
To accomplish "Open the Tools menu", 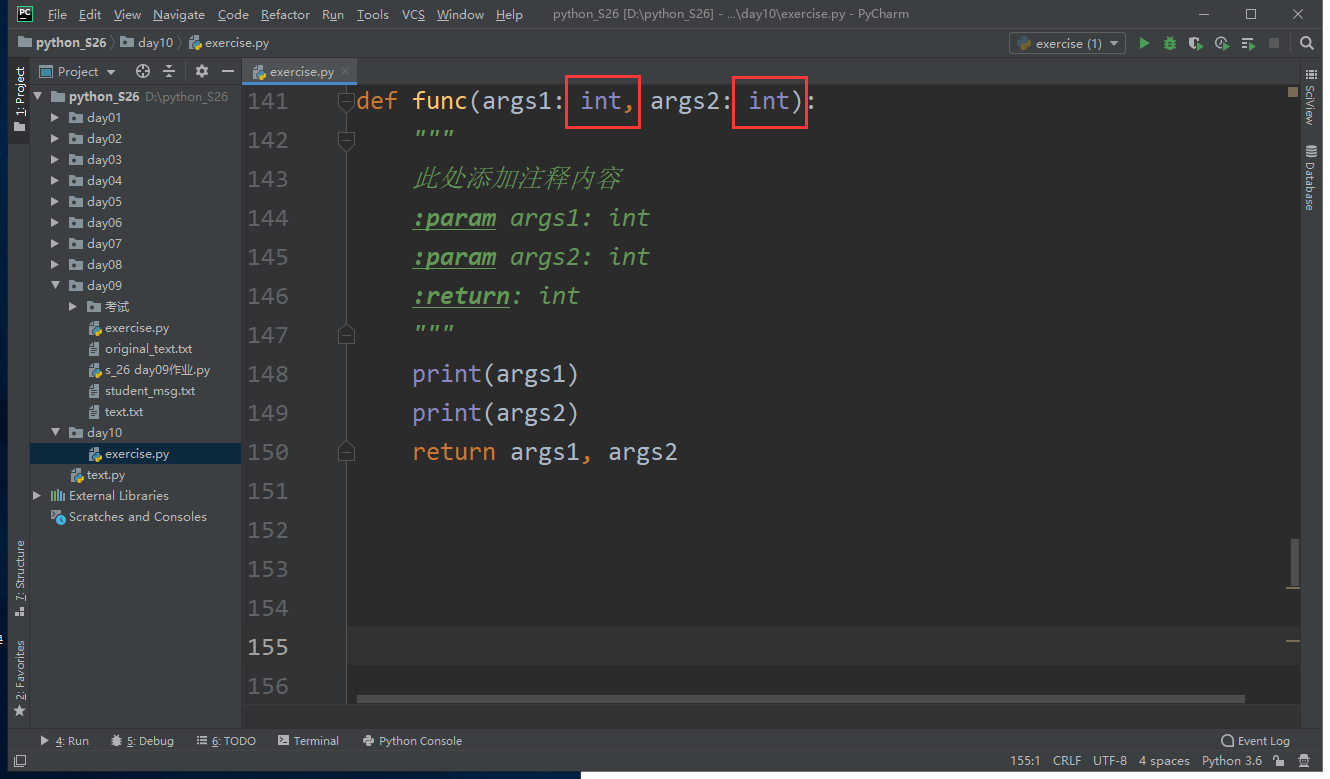I will point(373,15).
